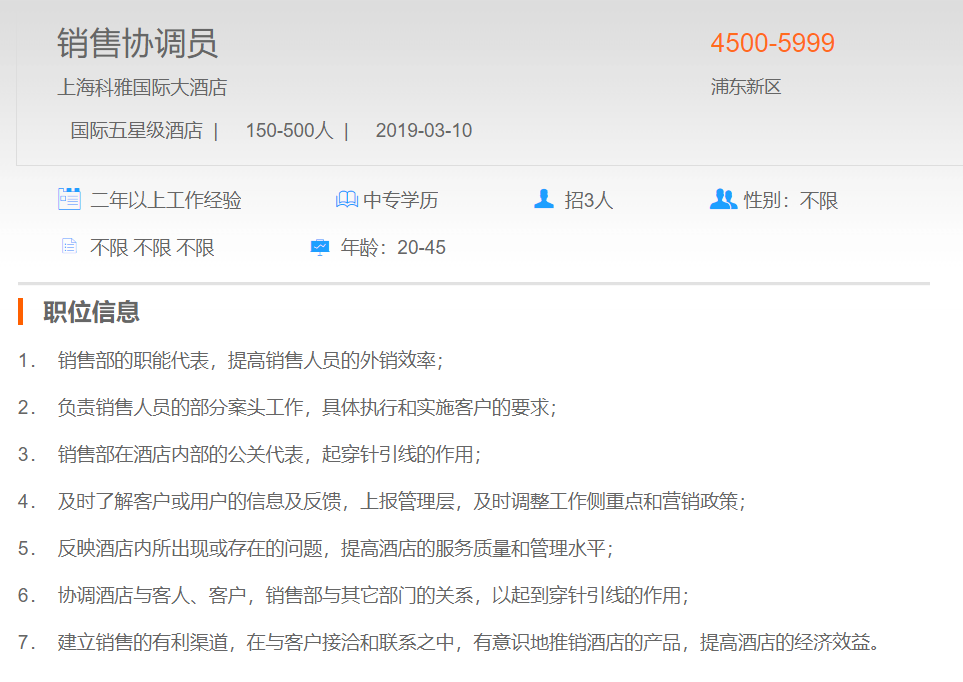Click the posting date 2019-03-10
This screenshot has height=682, width=963.
[423, 130]
